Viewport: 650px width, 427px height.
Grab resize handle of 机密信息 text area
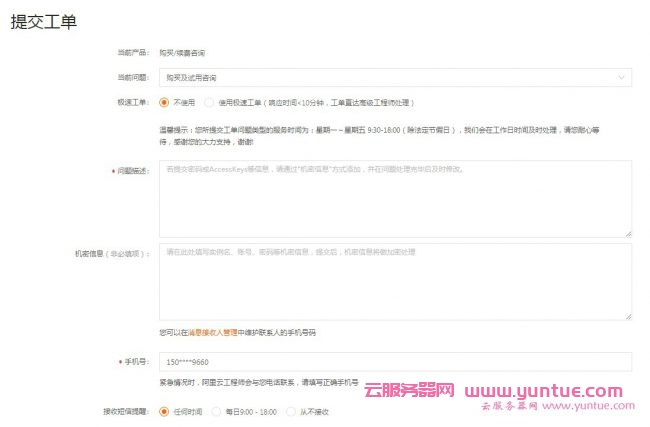point(627,316)
